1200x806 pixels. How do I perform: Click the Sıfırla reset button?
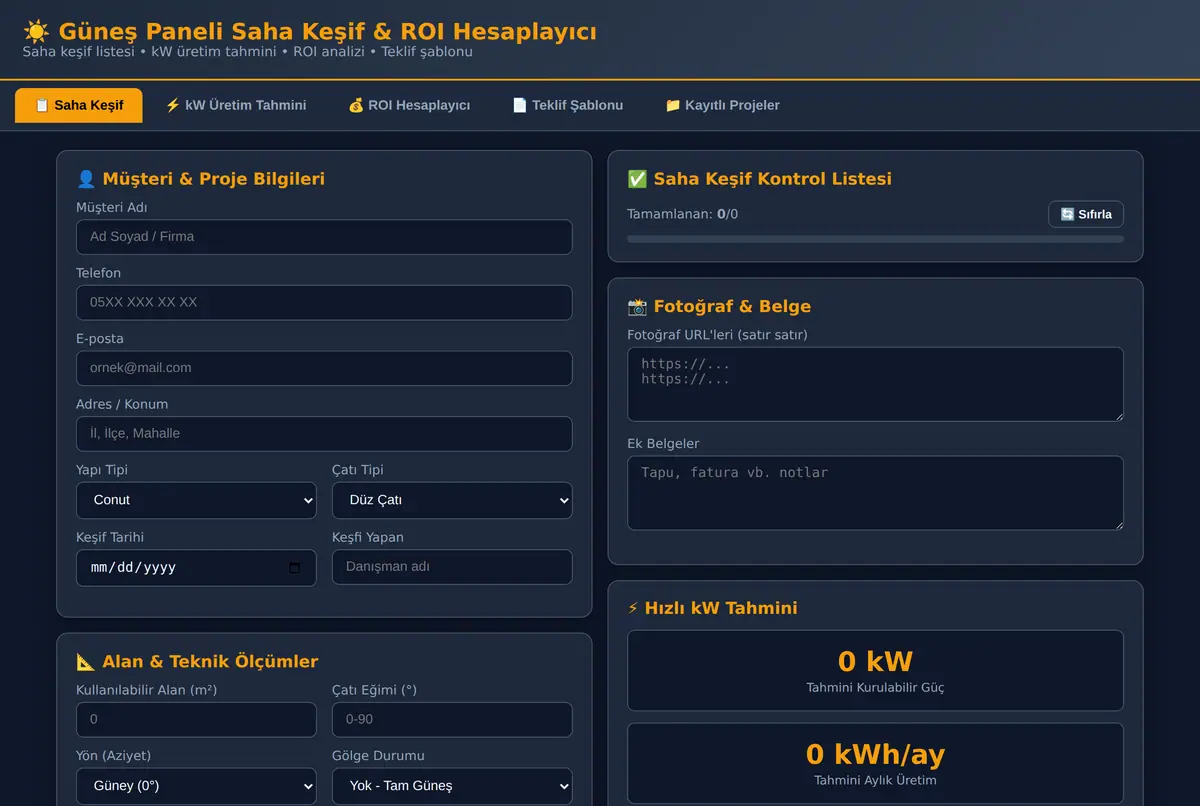(1086, 214)
